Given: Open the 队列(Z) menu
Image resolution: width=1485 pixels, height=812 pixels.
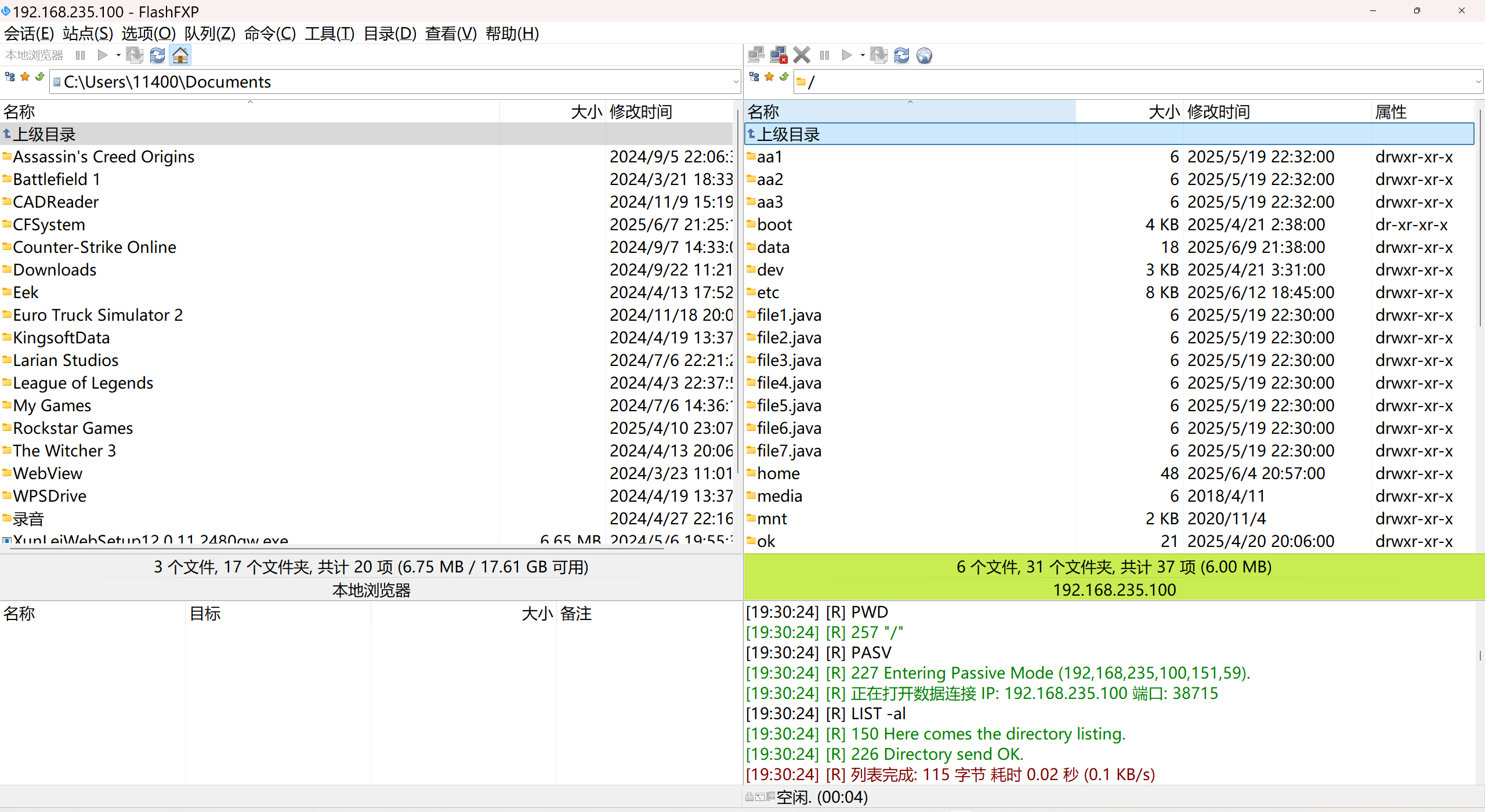Looking at the screenshot, I should click(209, 34).
